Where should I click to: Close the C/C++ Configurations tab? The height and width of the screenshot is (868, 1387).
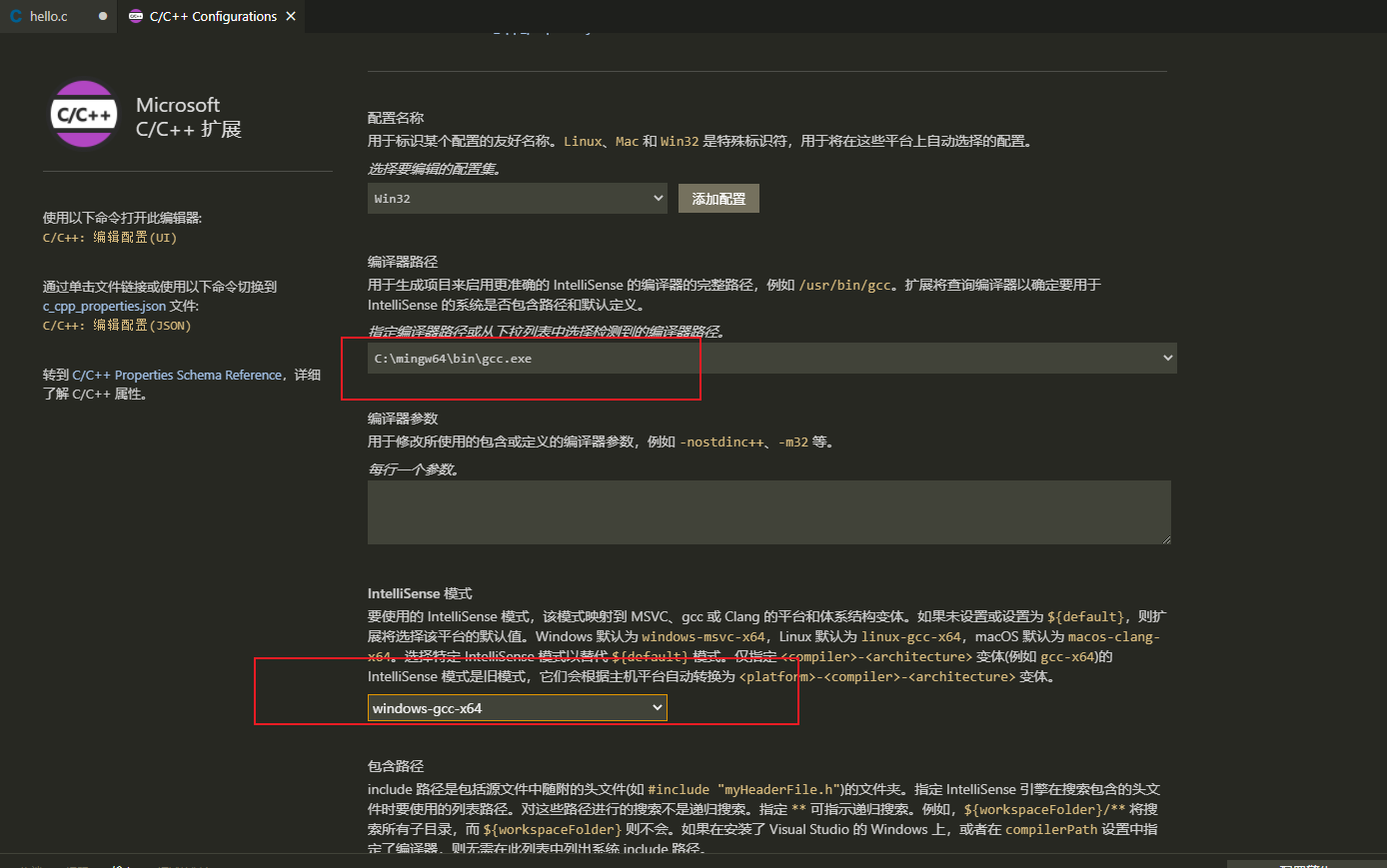pos(291,16)
